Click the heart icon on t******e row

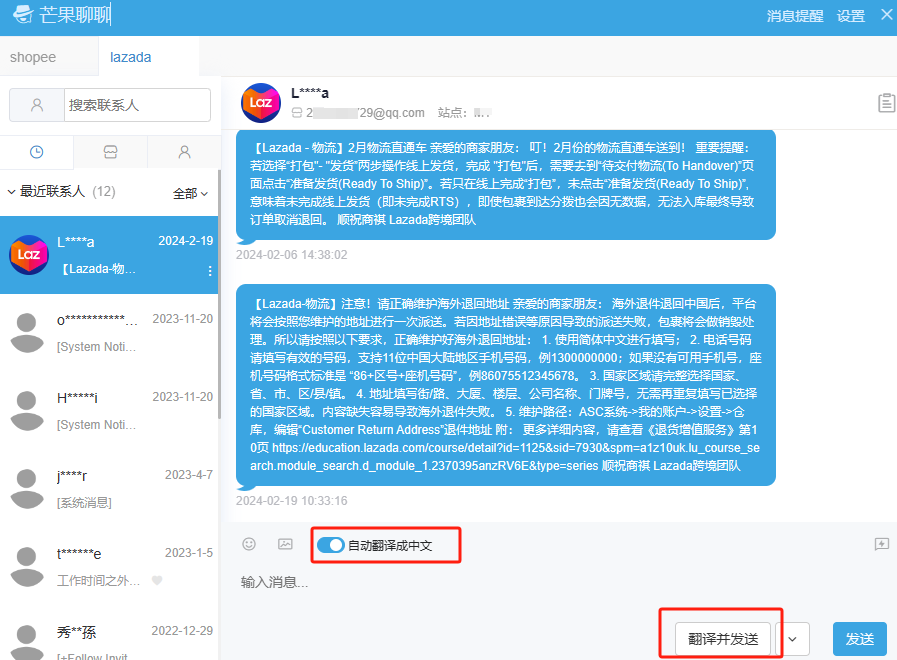pos(157,581)
